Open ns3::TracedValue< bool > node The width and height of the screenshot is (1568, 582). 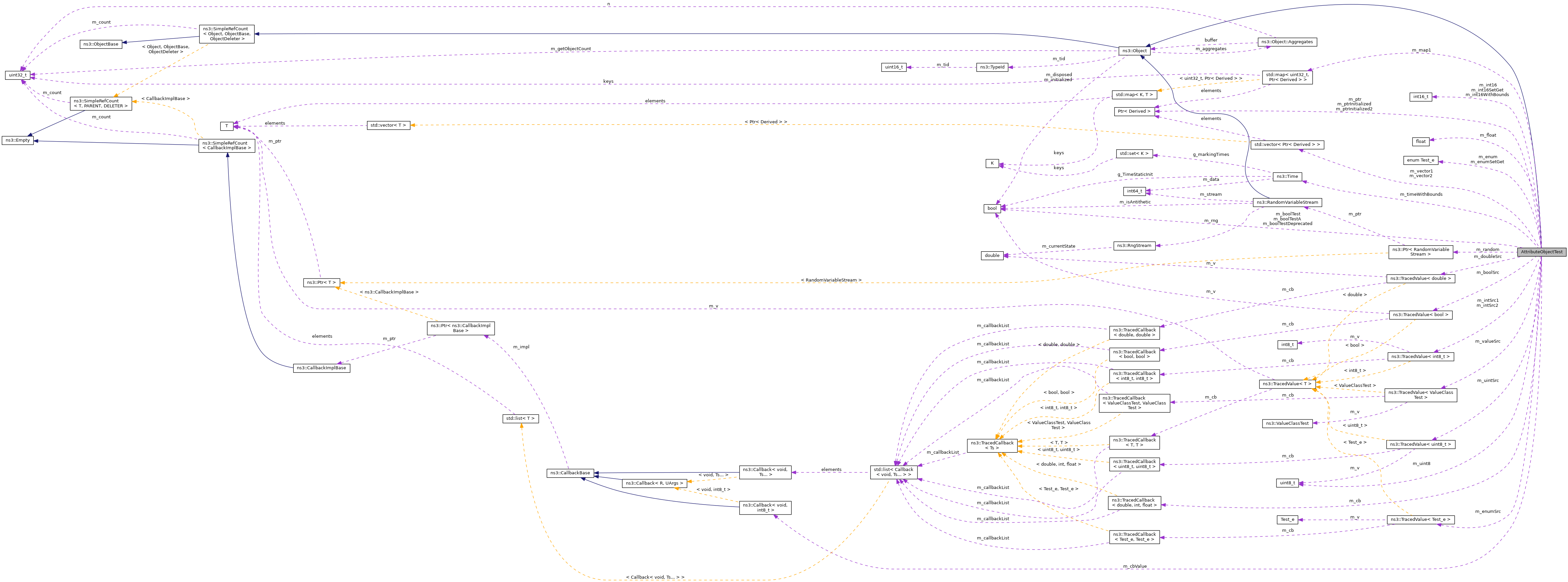point(1421,315)
